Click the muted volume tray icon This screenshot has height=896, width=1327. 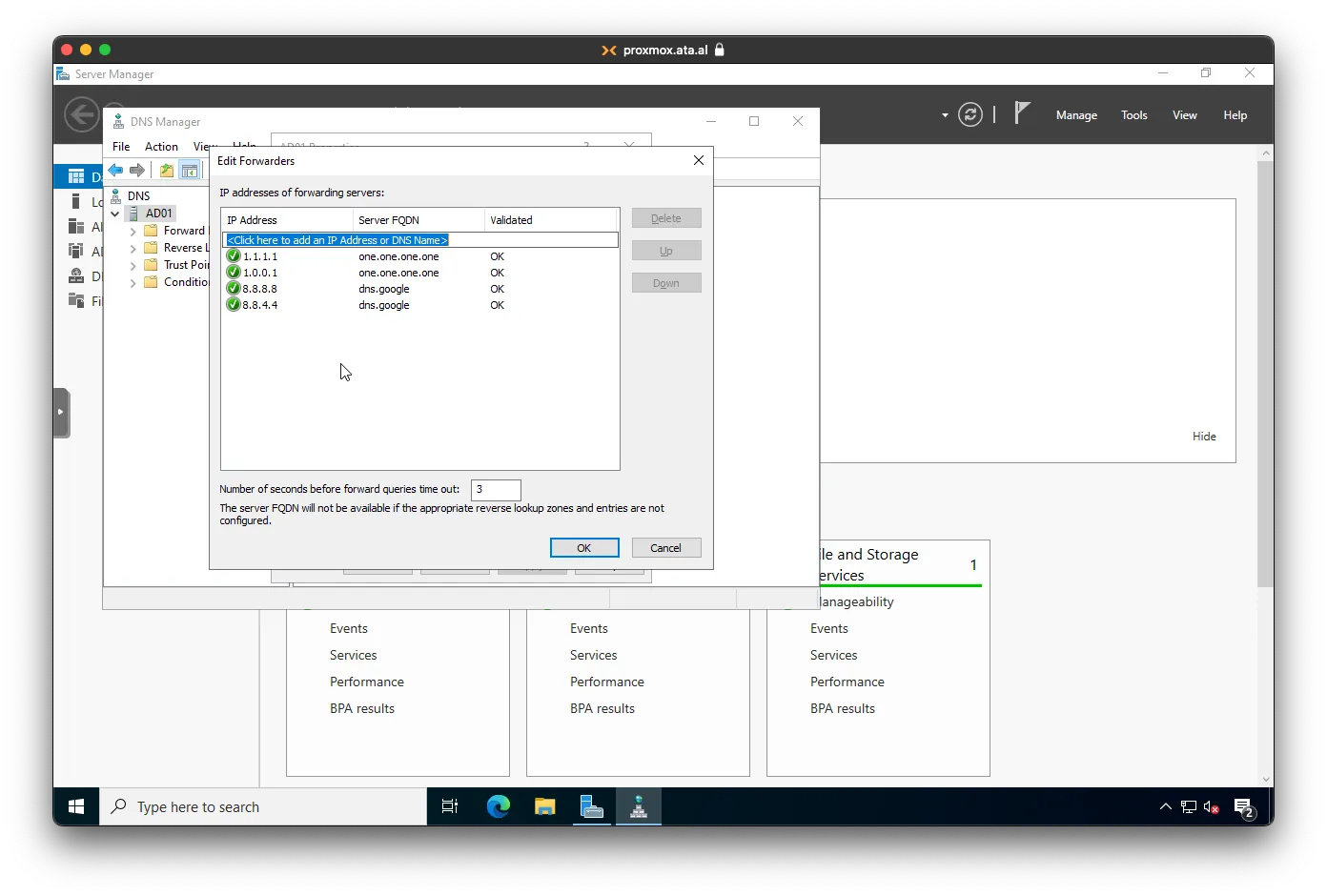pyautogui.click(x=1212, y=807)
